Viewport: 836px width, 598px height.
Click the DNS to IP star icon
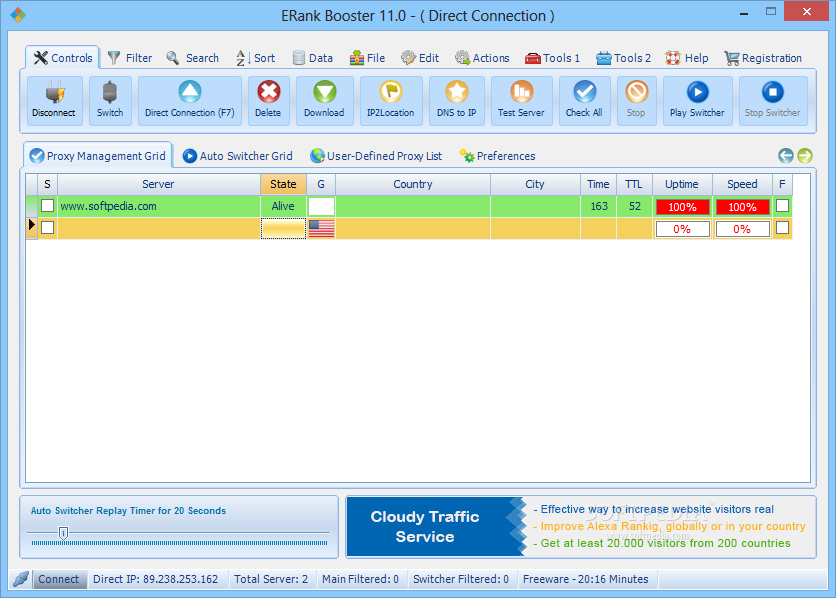click(457, 92)
